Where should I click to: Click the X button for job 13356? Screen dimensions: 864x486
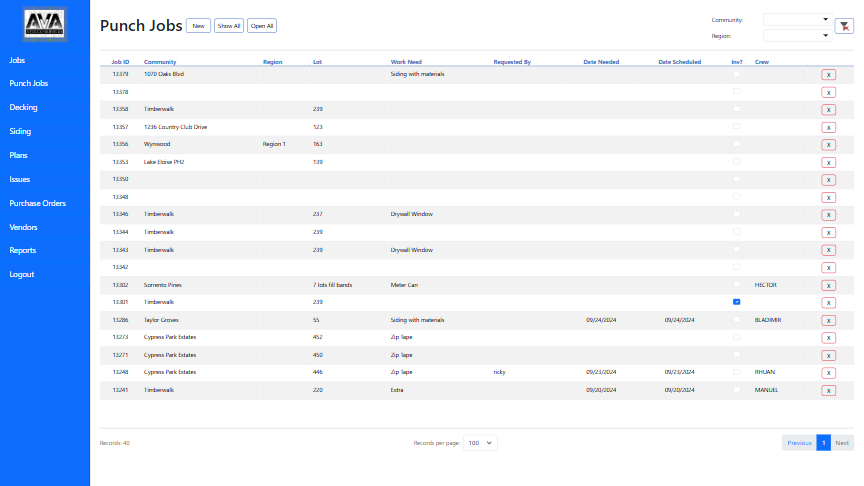(828, 144)
